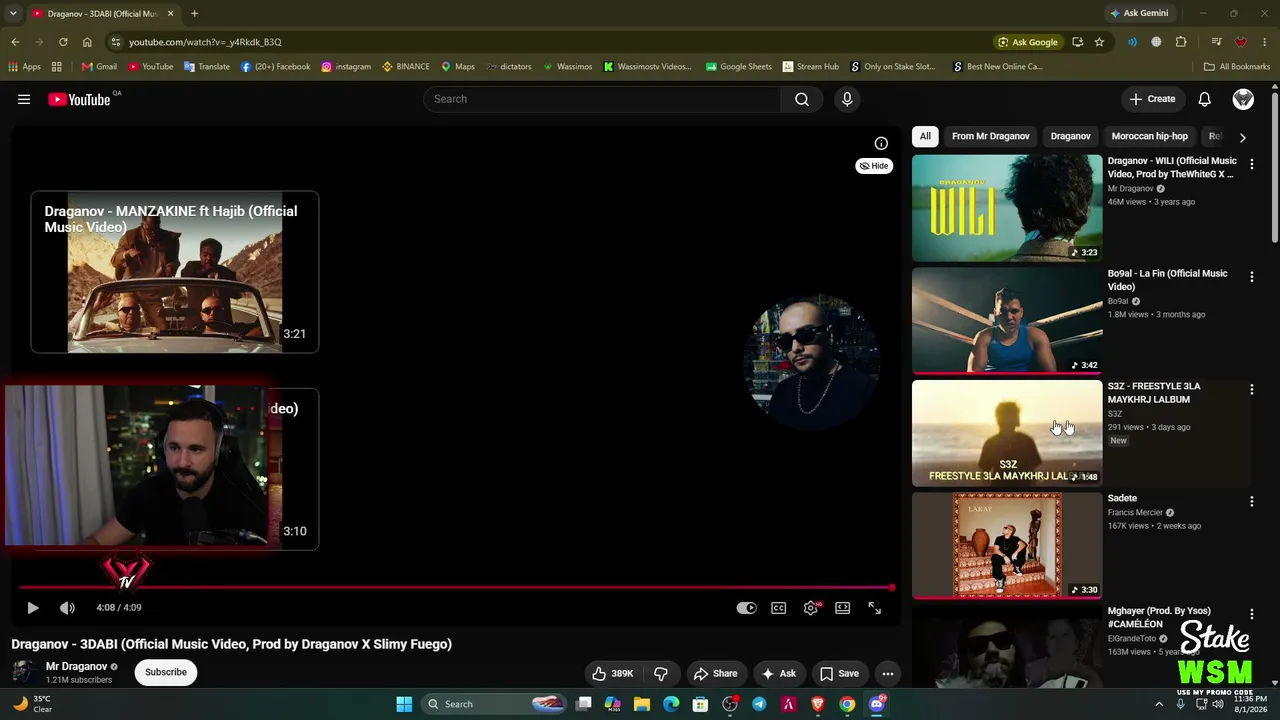The height and width of the screenshot is (720, 1280).
Task: Save the video to a playlist
Action: point(840,673)
